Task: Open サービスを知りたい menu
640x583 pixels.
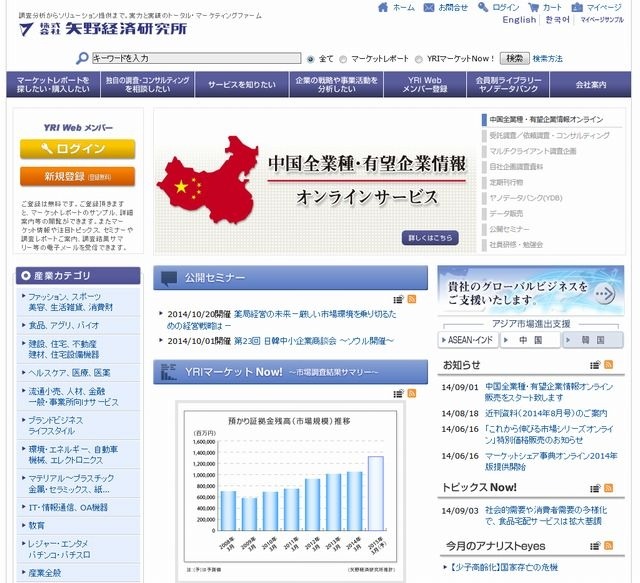Action: pyautogui.click(x=242, y=85)
